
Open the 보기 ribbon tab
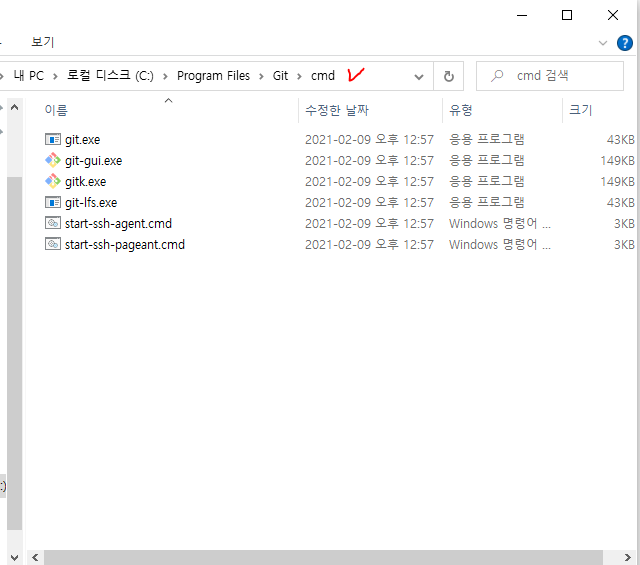pos(42,42)
